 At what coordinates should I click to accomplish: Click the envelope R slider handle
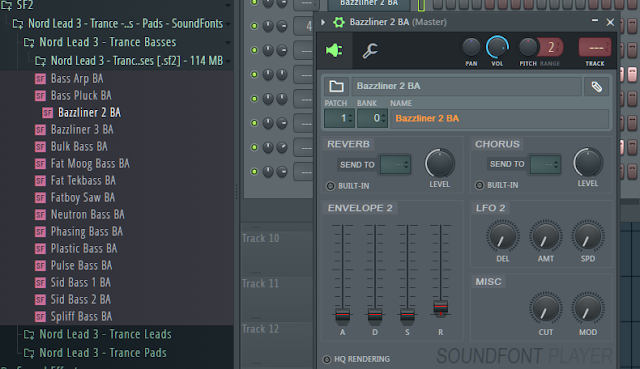[440, 307]
